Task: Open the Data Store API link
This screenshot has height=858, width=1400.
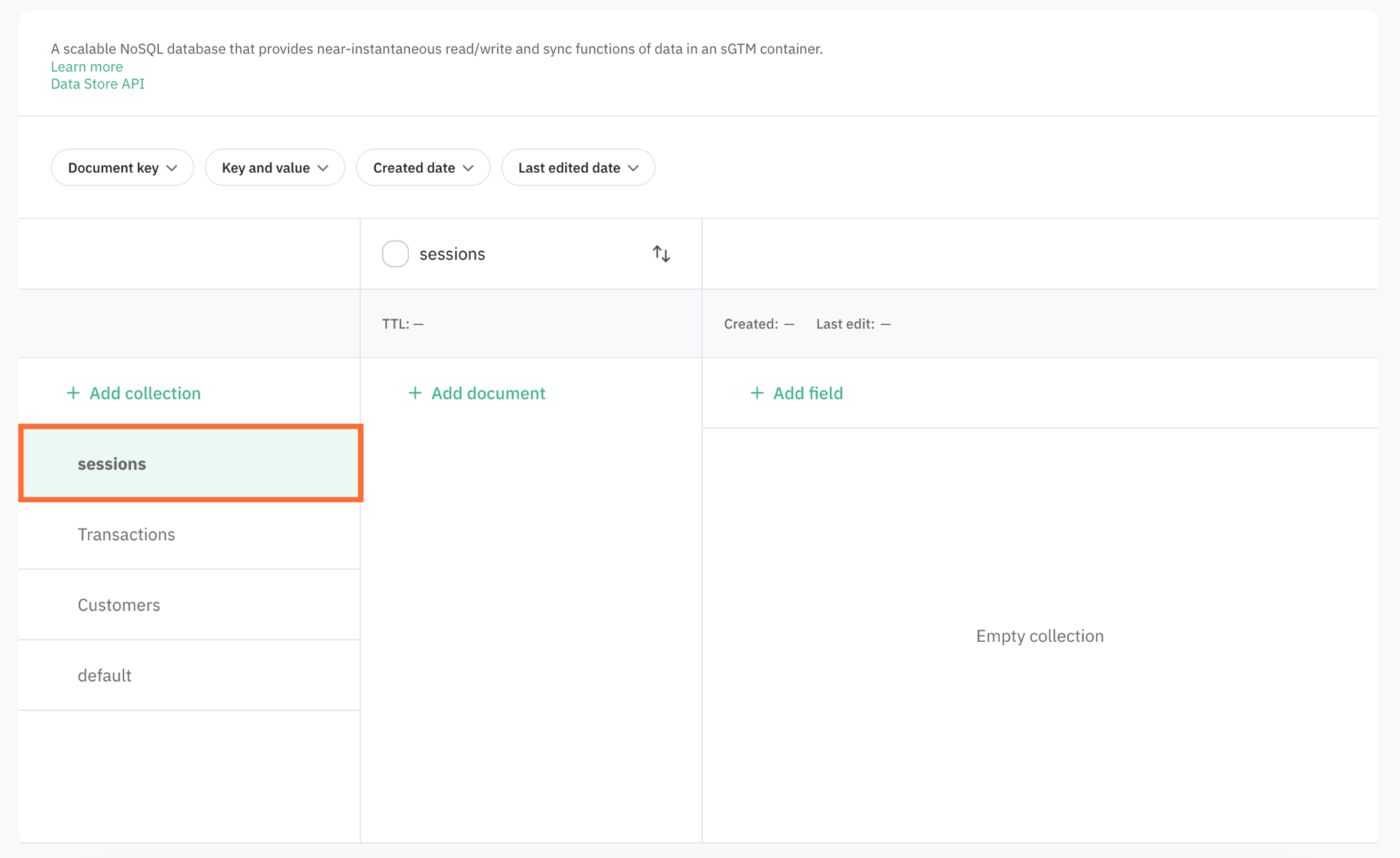Action: [97, 84]
